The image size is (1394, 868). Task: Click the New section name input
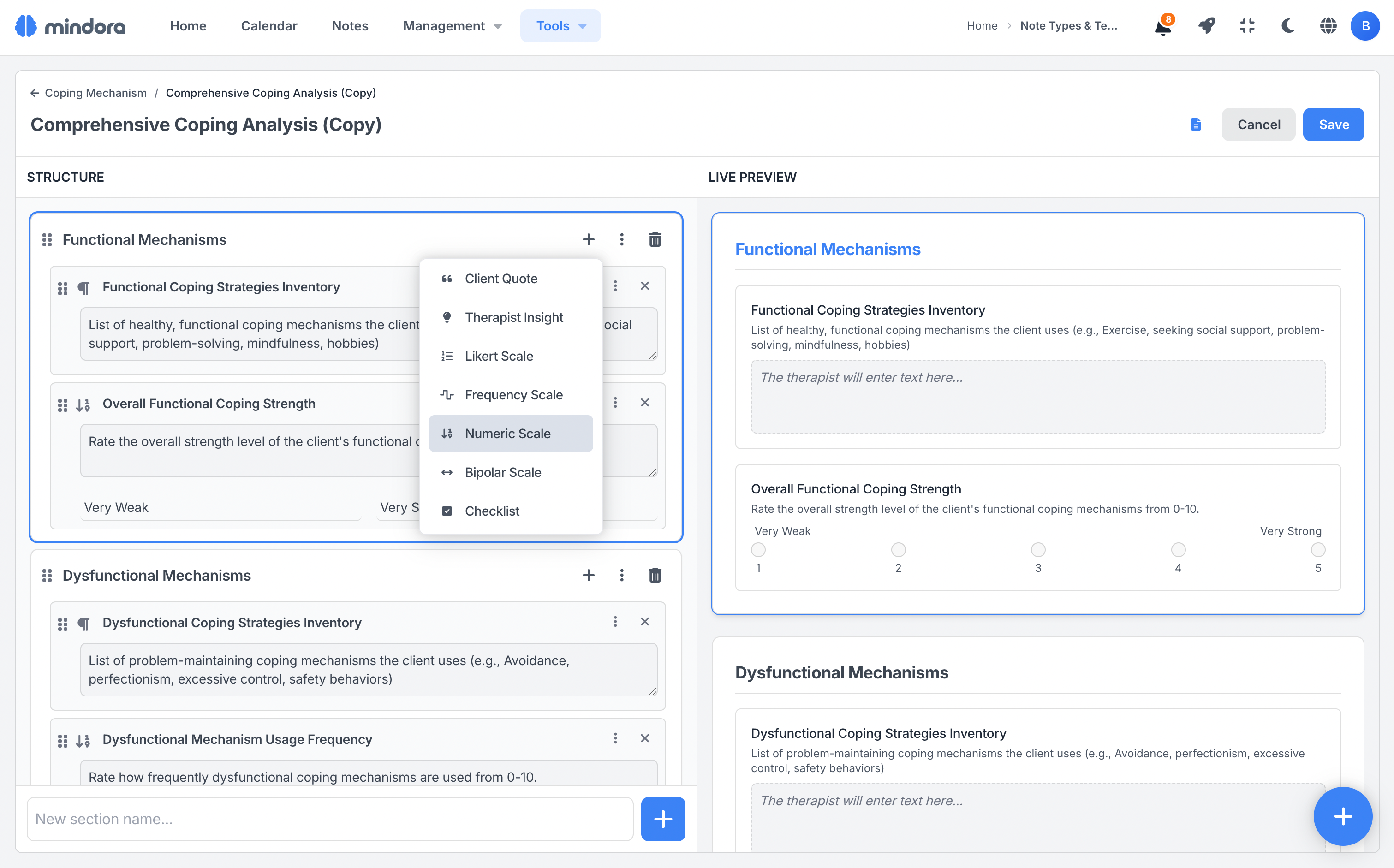[x=330, y=819]
